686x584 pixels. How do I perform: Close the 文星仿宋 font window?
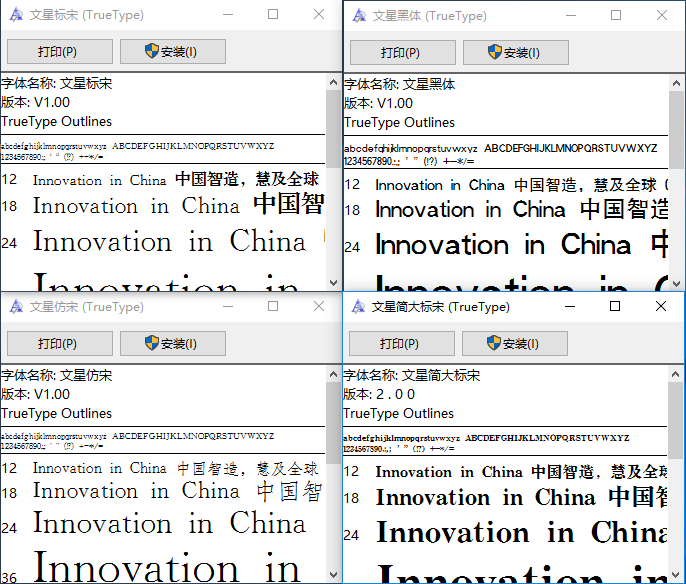[319, 306]
